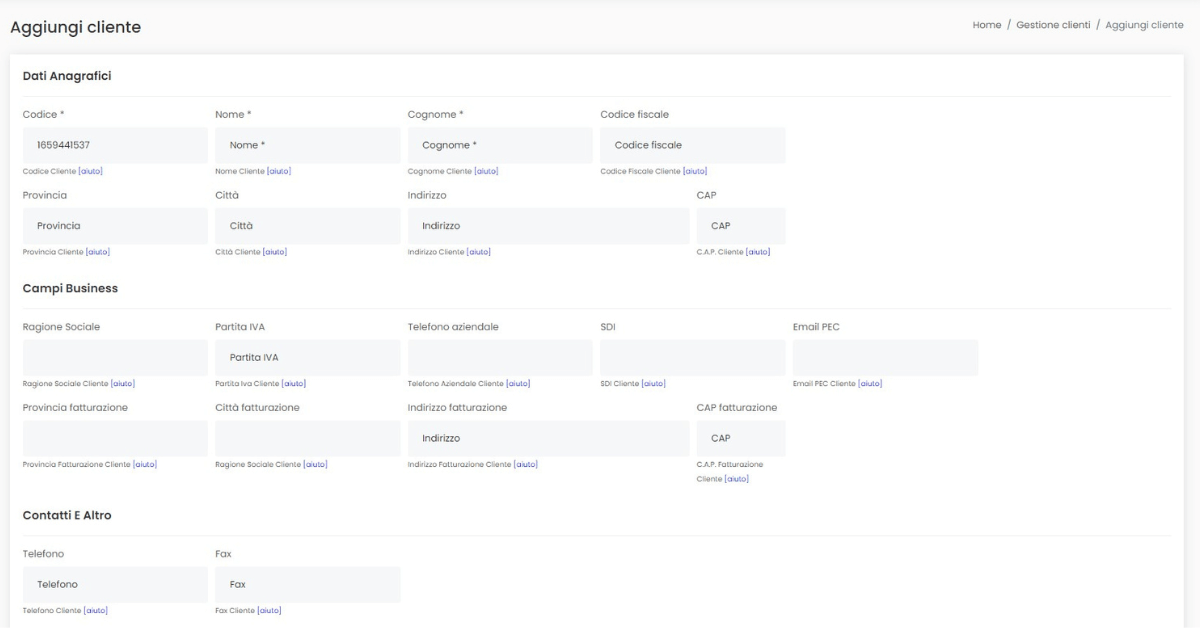This screenshot has width=1200, height=628.
Task: Select the Indirizzo input in Dati Anagrafici
Action: 549,226
